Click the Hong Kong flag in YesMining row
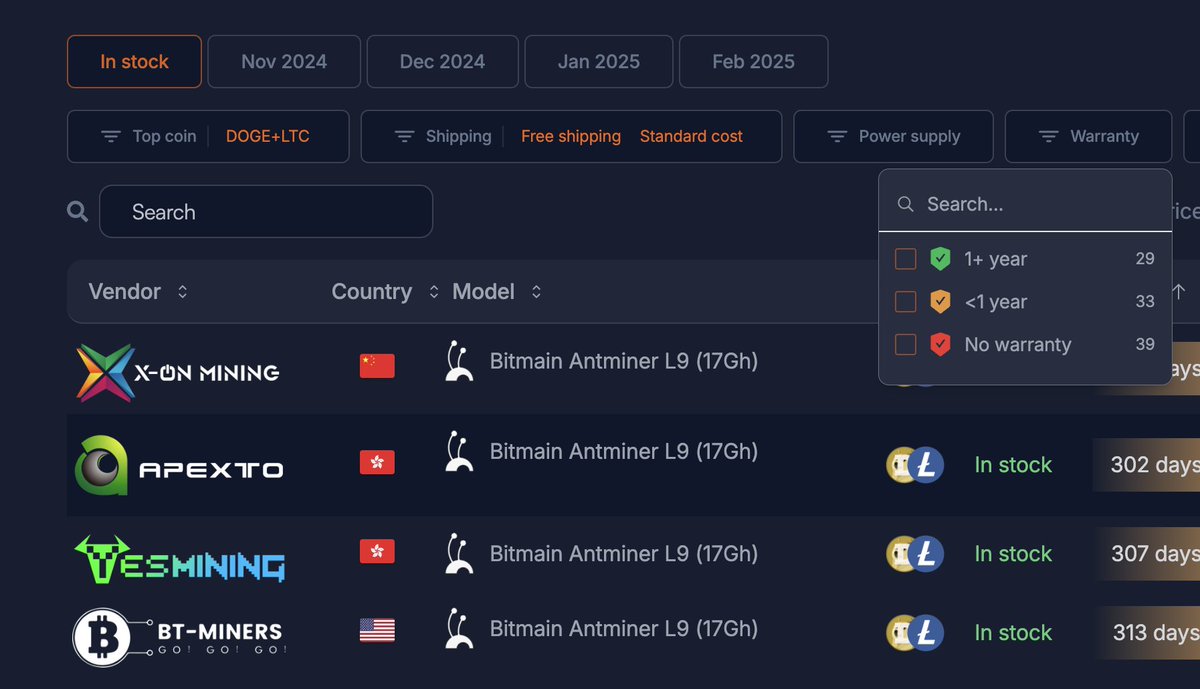 pyautogui.click(x=377, y=551)
